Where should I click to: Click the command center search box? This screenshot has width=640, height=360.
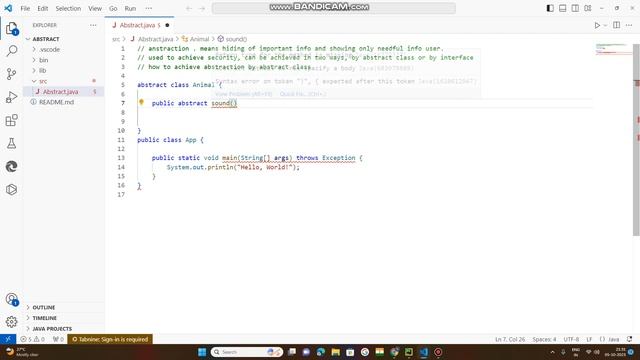pyautogui.click(x=333, y=8)
